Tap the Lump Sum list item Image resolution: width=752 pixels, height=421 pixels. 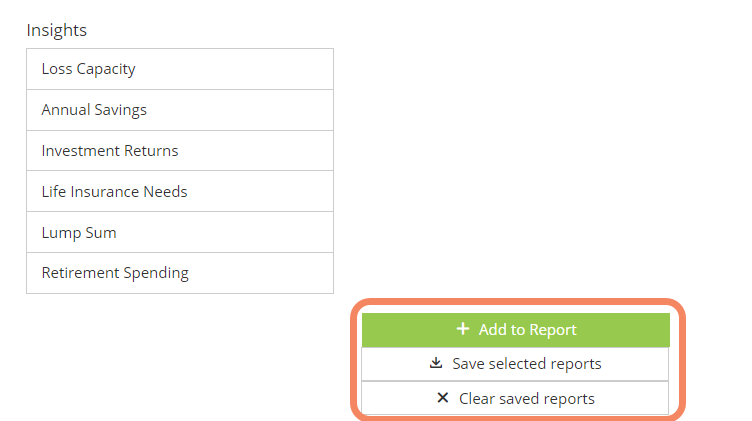tap(180, 232)
